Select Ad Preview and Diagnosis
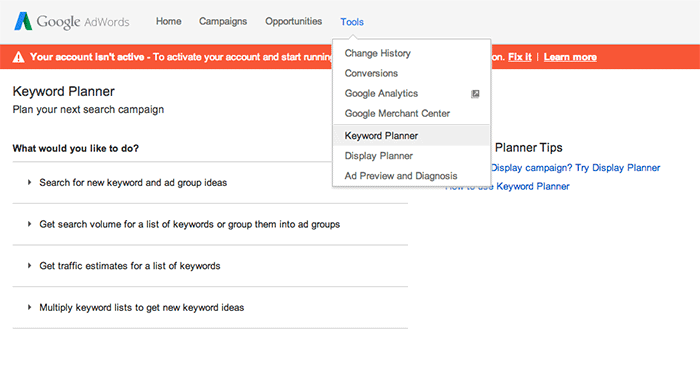Viewport: 700px width, 377px height. click(412, 176)
